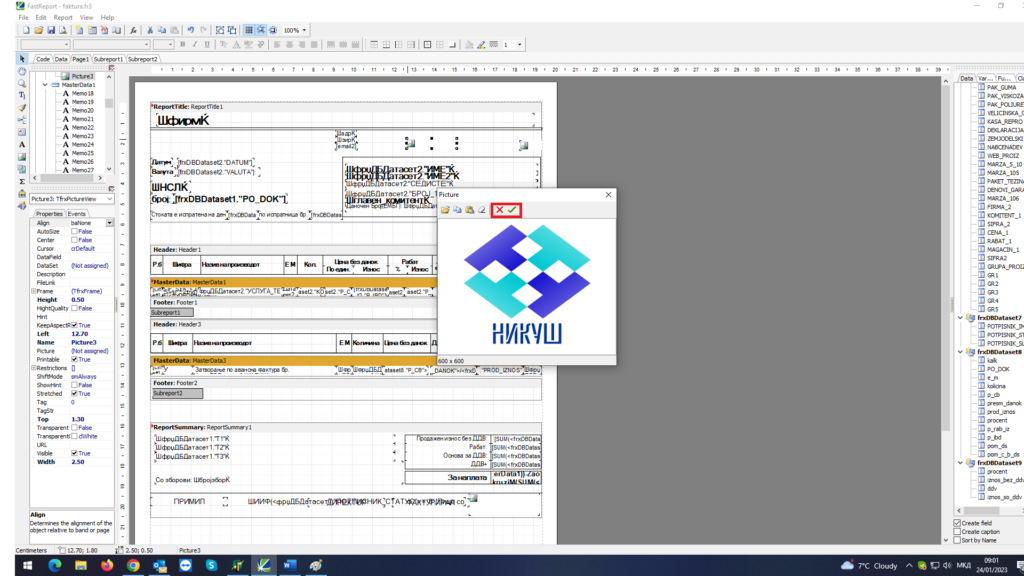
Task: Apply italic formatting
Action: coord(195,44)
